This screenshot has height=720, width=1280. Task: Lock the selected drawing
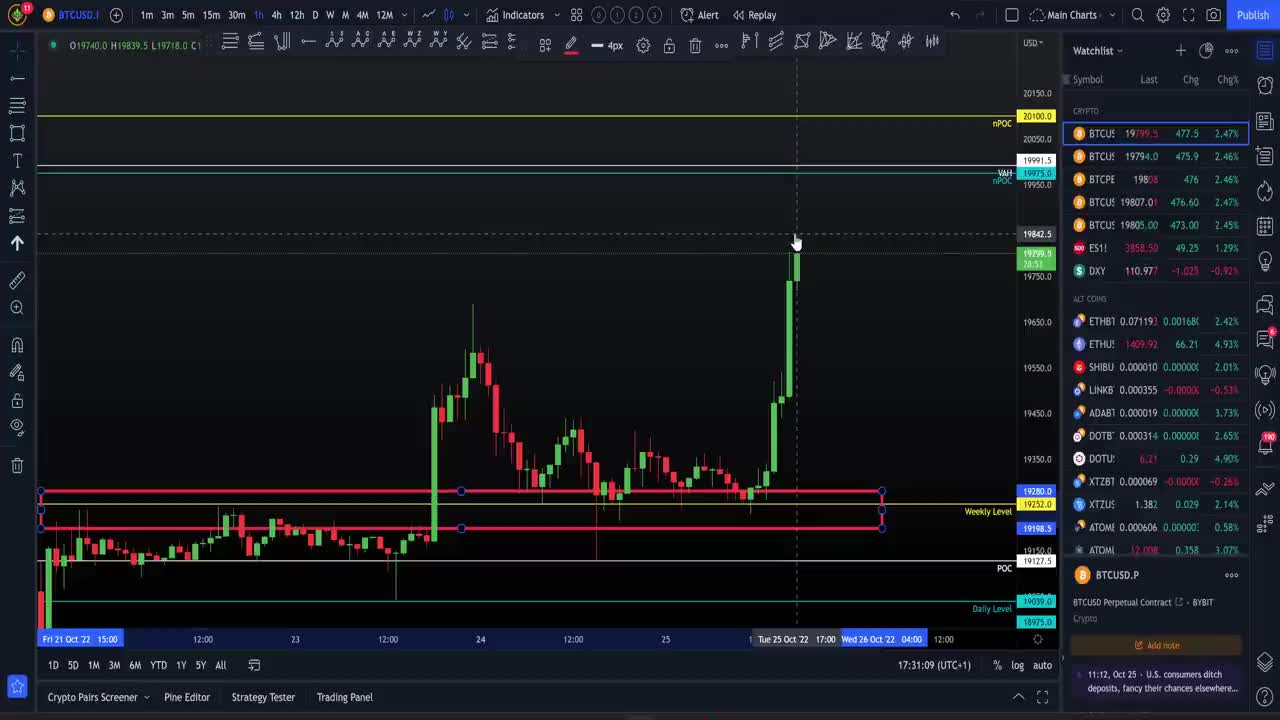click(x=669, y=45)
